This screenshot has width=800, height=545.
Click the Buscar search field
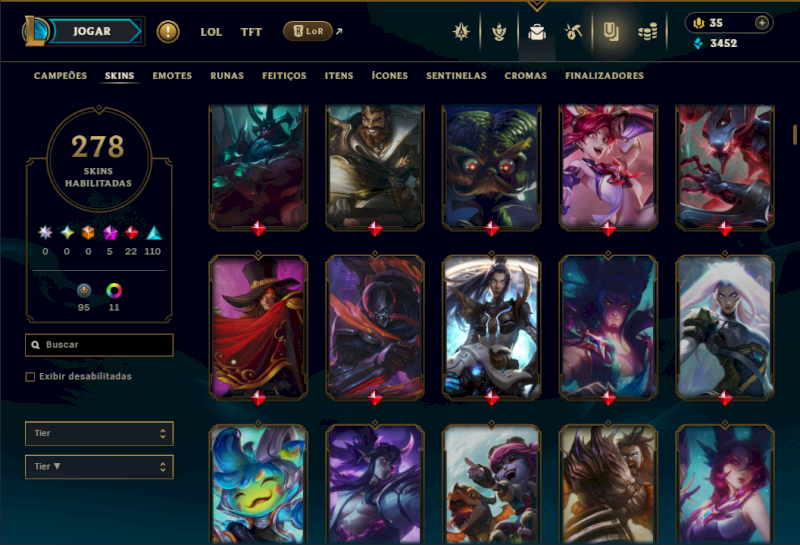99,345
